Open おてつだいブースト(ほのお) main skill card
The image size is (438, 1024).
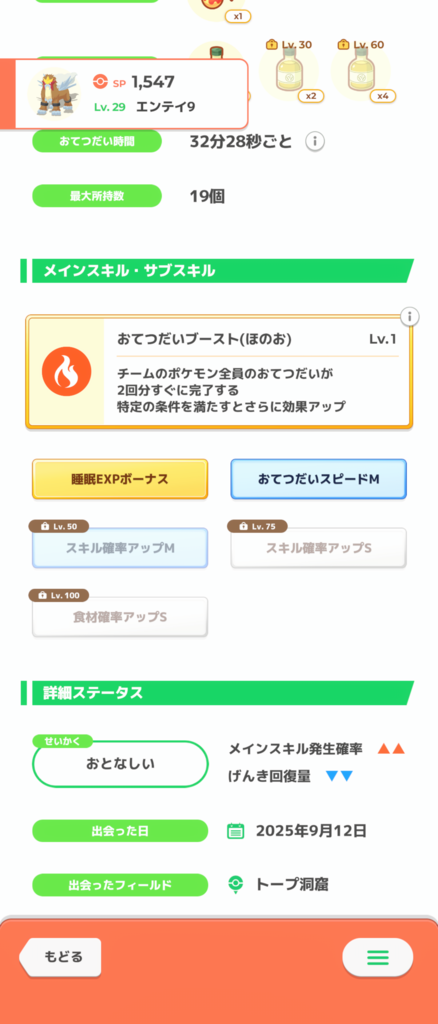click(x=219, y=372)
